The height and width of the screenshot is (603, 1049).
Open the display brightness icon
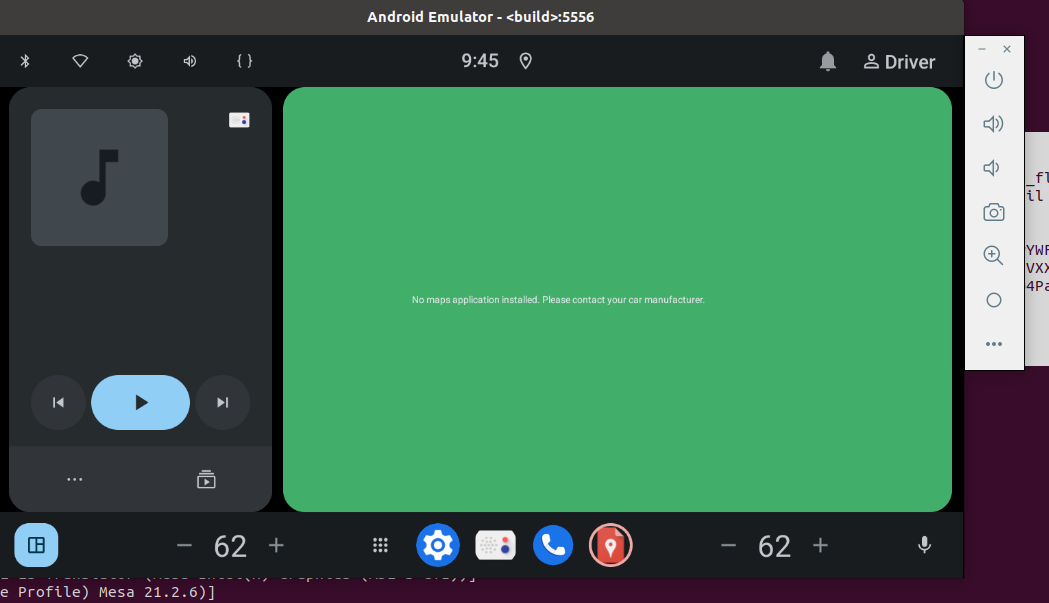(x=135, y=61)
